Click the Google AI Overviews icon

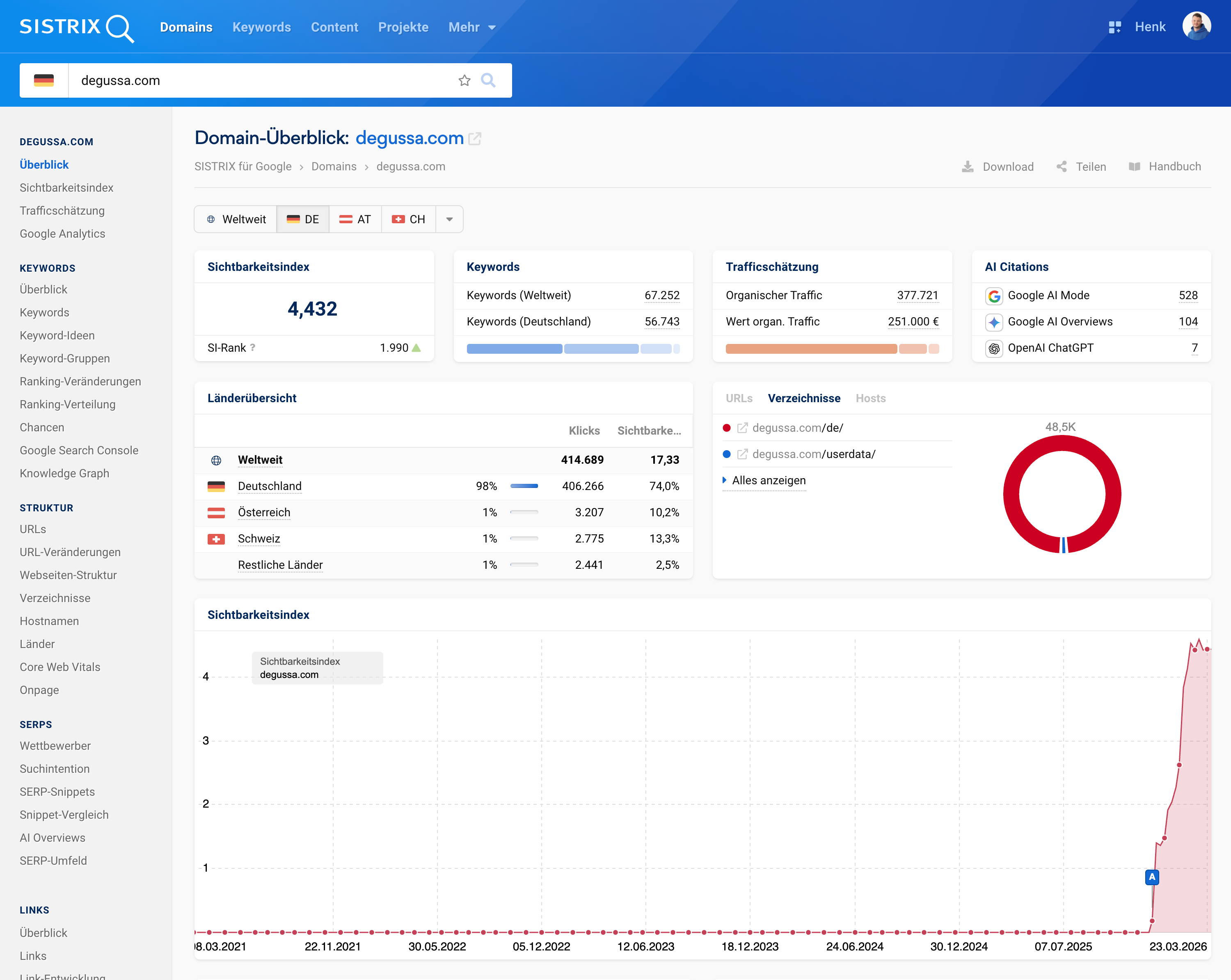[994, 321]
